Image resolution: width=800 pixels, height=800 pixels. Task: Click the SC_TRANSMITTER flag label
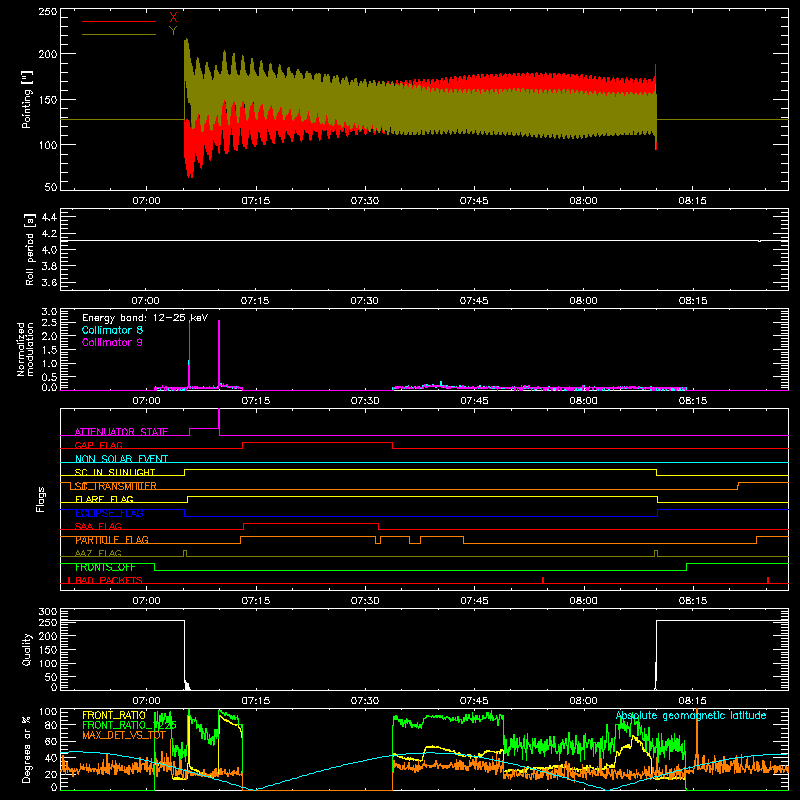pyautogui.click(x=116, y=486)
